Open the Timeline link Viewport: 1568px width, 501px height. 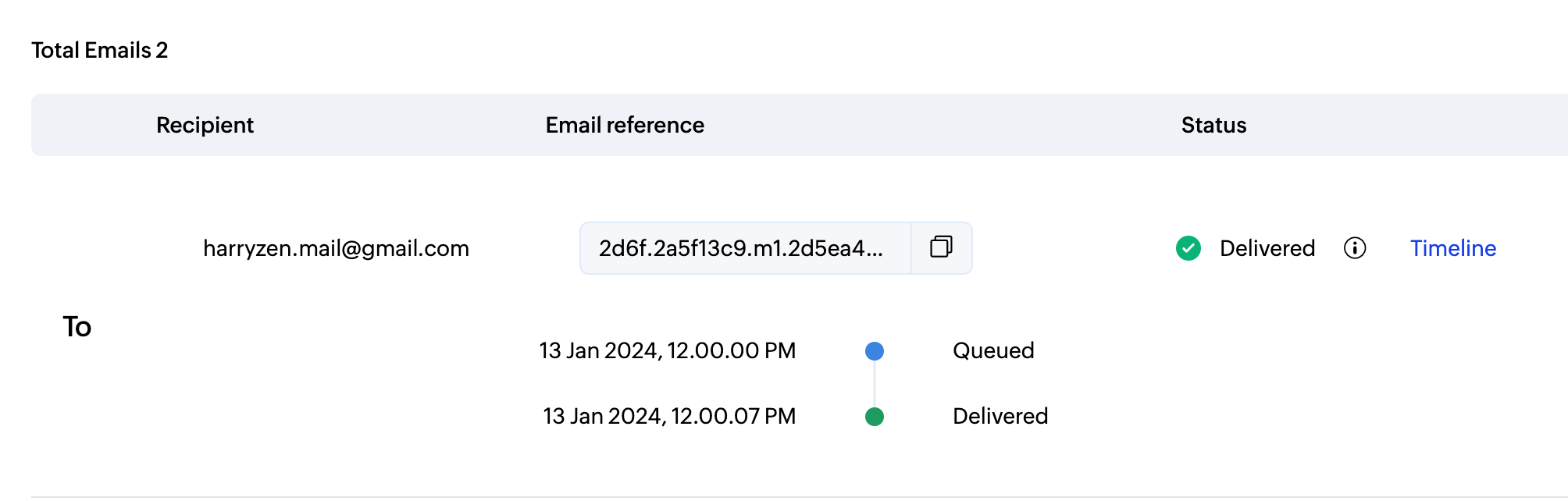[x=1452, y=248]
